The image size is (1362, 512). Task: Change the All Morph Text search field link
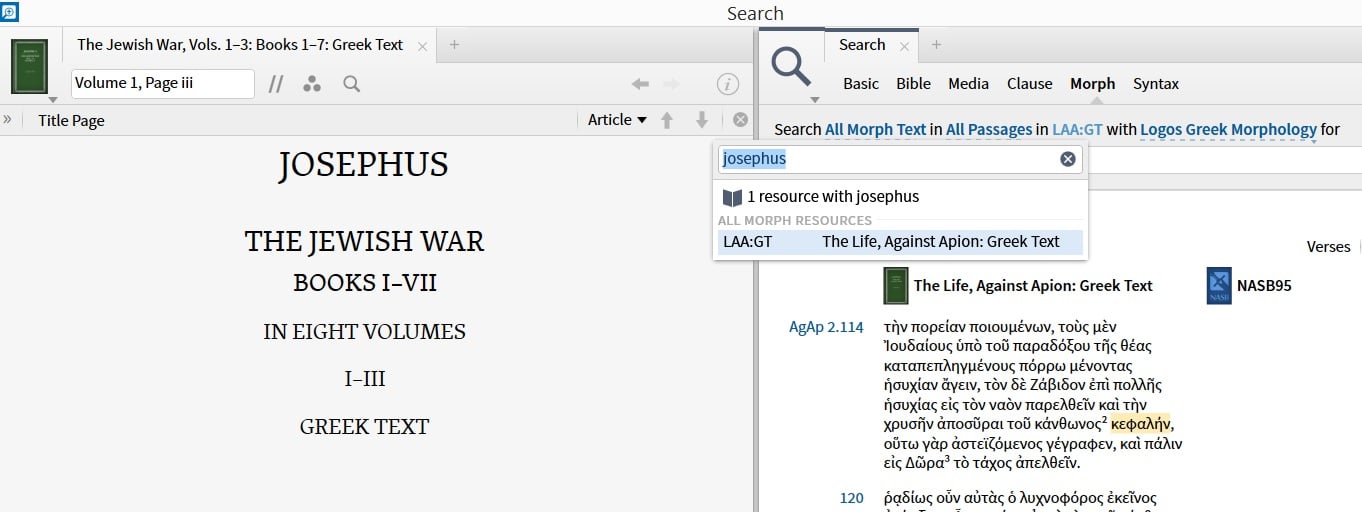tap(875, 129)
